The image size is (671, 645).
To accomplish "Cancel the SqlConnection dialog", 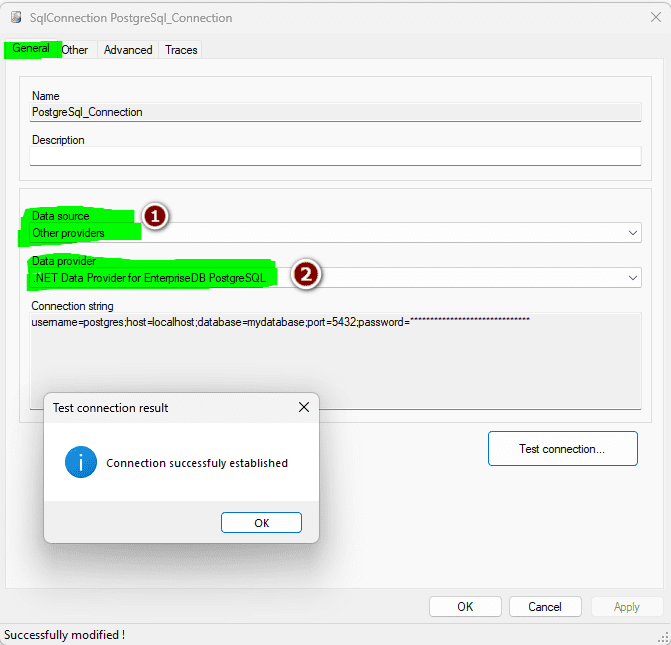I will point(545,606).
